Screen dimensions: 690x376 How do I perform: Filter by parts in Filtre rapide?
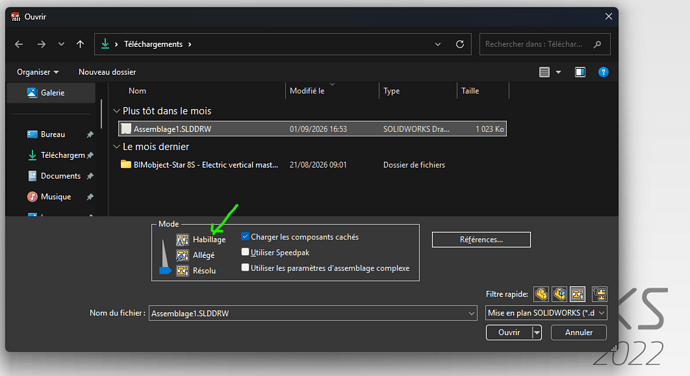point(541,294)
